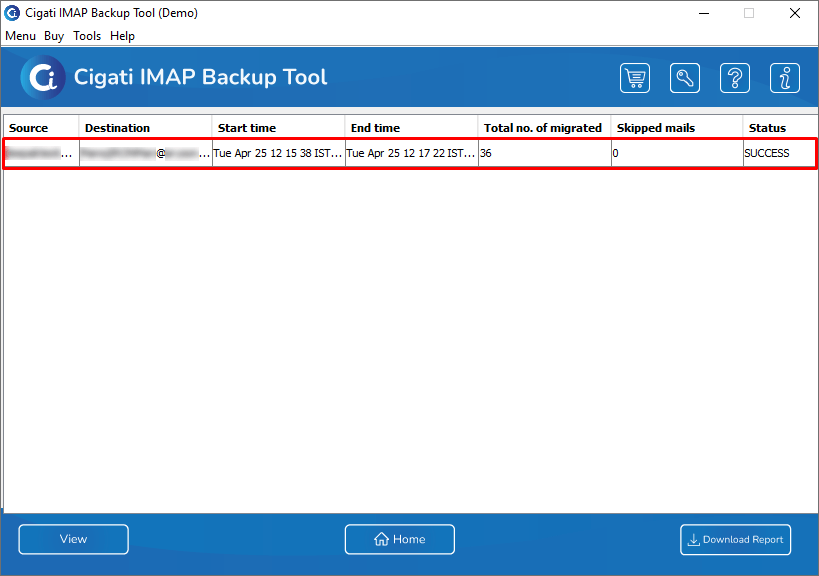The height and width of the screenshot is (576, 819).
Task: Open the Buy menu
Action: pyautogui.click(x=54, y=36)
